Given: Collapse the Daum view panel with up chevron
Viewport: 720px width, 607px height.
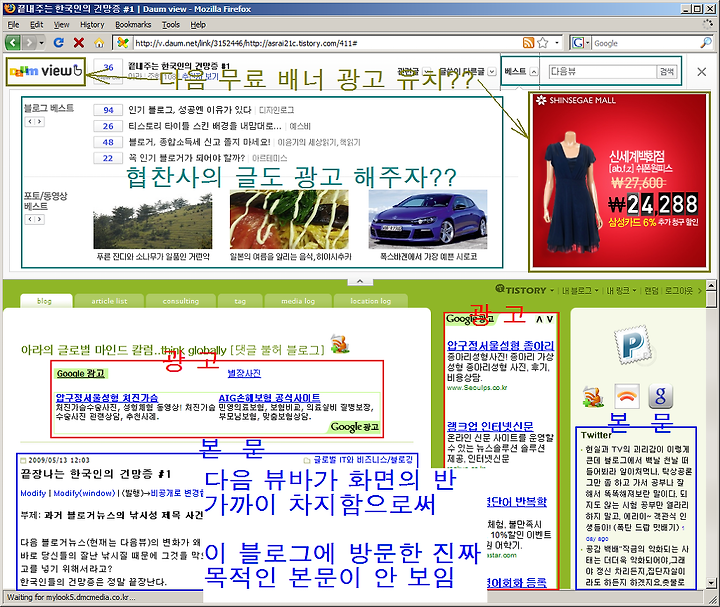Looking at the screenshot, I should (x=360, y=281).
